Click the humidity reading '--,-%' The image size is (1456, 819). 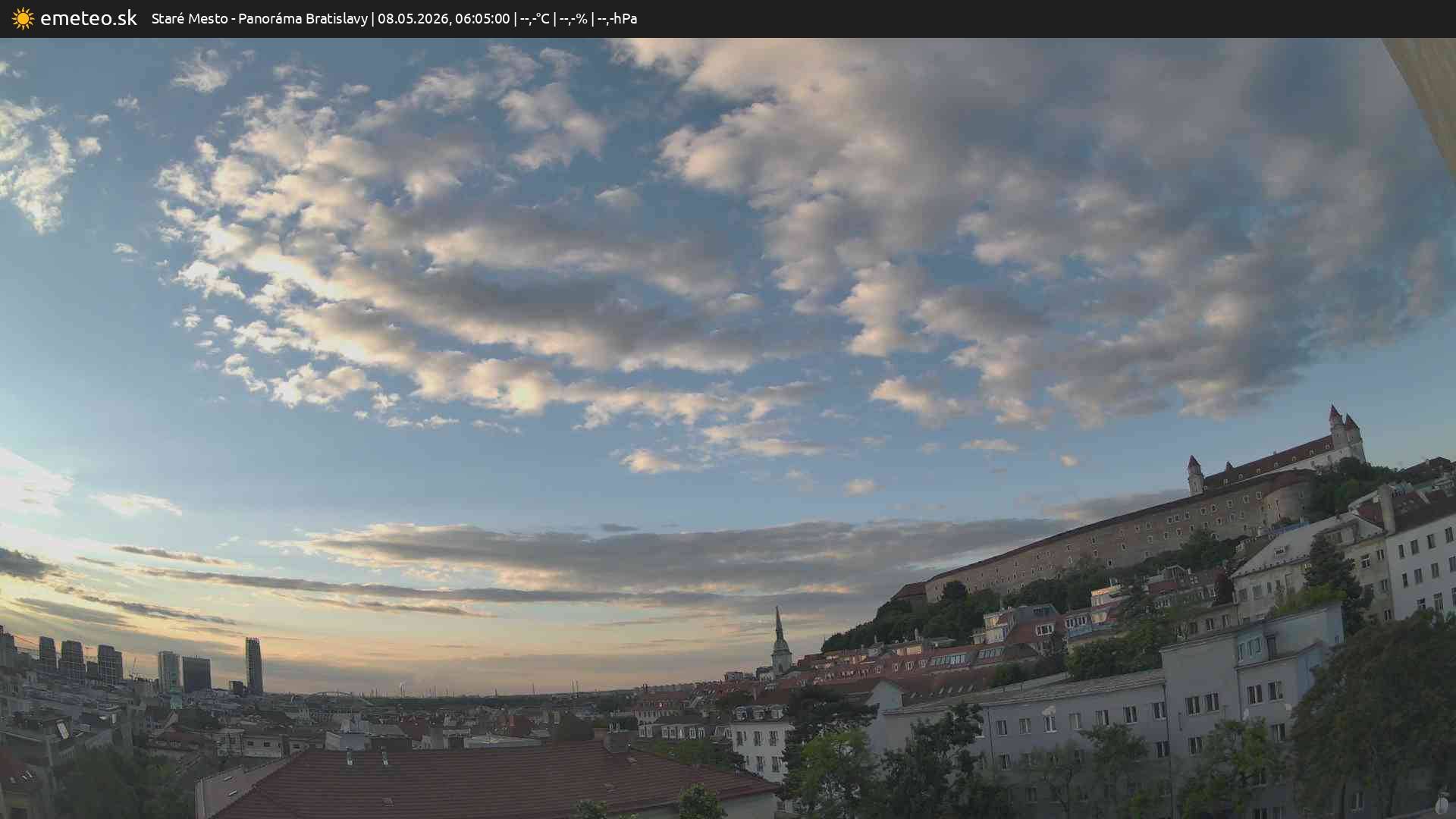pos(573,18)
